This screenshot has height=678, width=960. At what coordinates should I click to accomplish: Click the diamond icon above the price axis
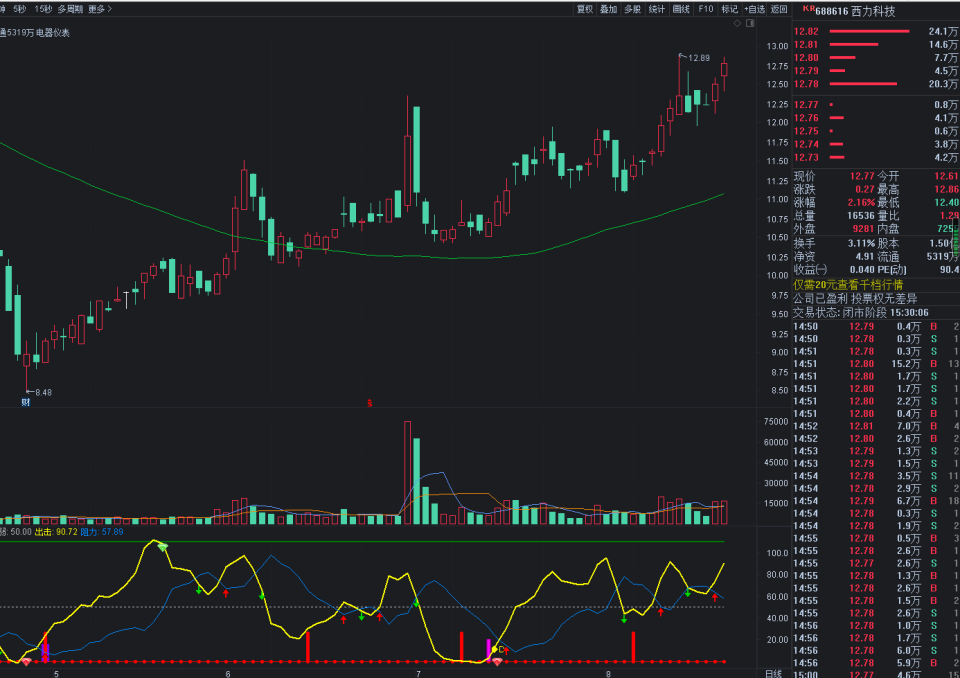(x=737, y=23)
